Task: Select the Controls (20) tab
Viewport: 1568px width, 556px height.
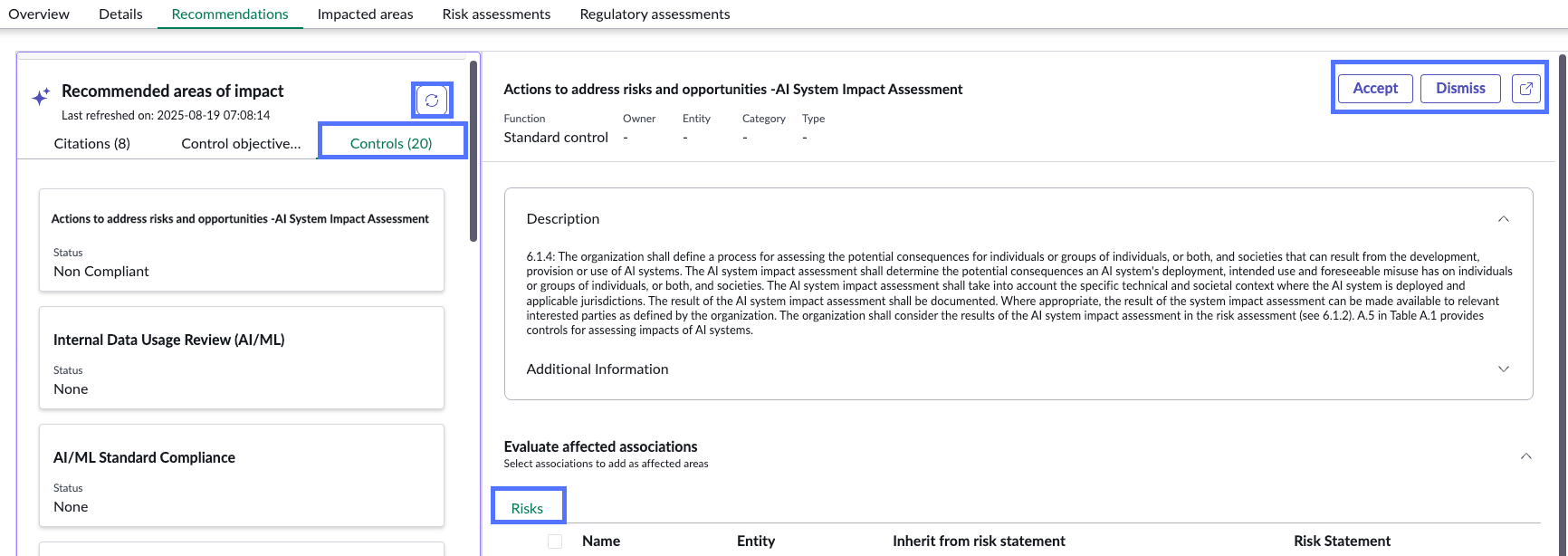Action: coord(391,144)
